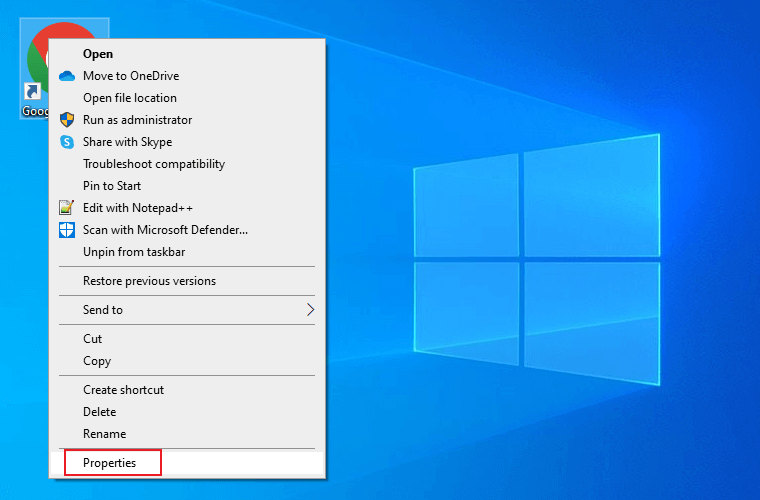
Task: Choose Rename in the context menu
Action: pyautogui.click(x=187, y=434)
